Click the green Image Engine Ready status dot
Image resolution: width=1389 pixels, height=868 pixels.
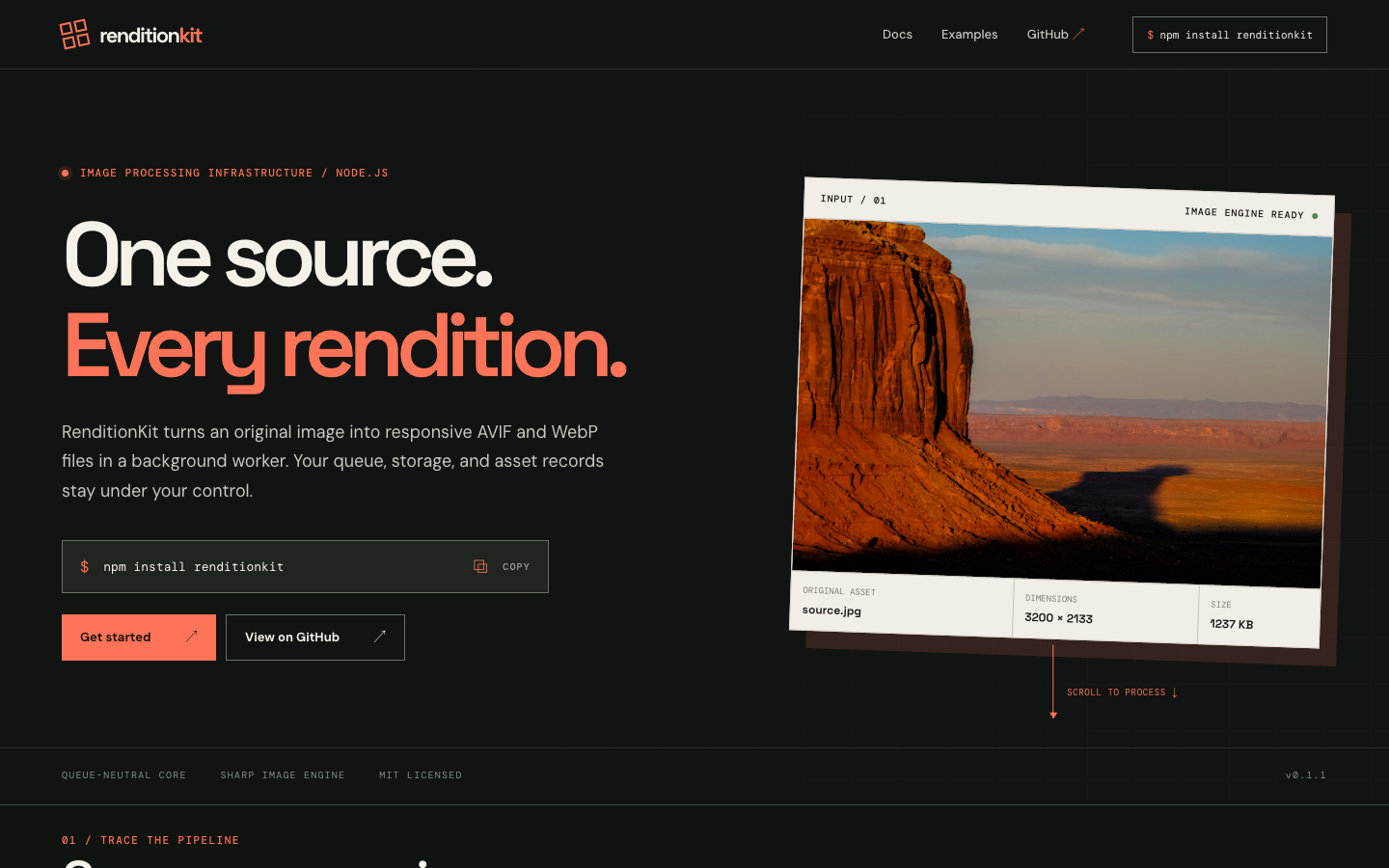pos(1315,216)
